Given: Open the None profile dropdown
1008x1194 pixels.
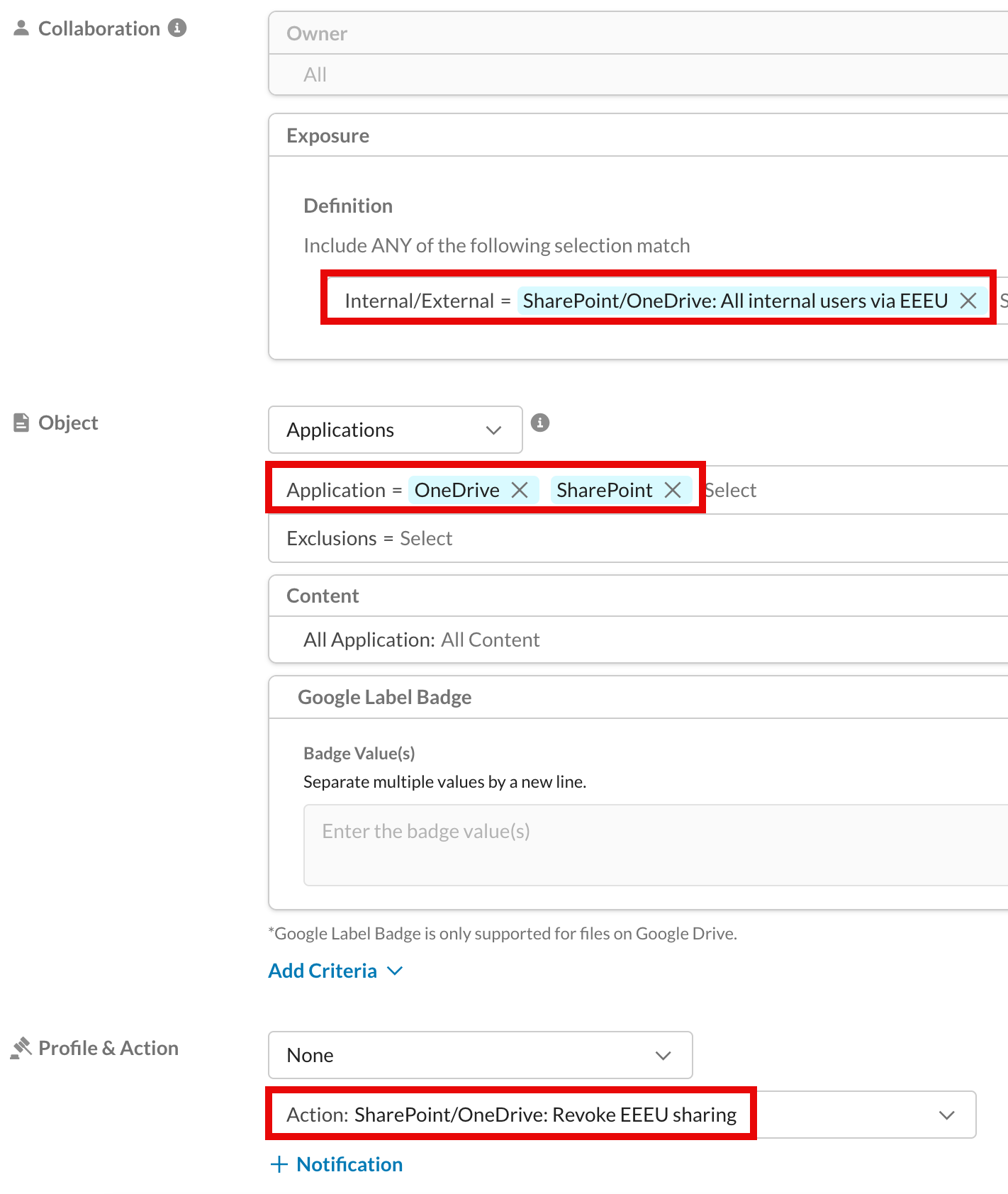Looking at the screenshot, I should coord(481,1055).
